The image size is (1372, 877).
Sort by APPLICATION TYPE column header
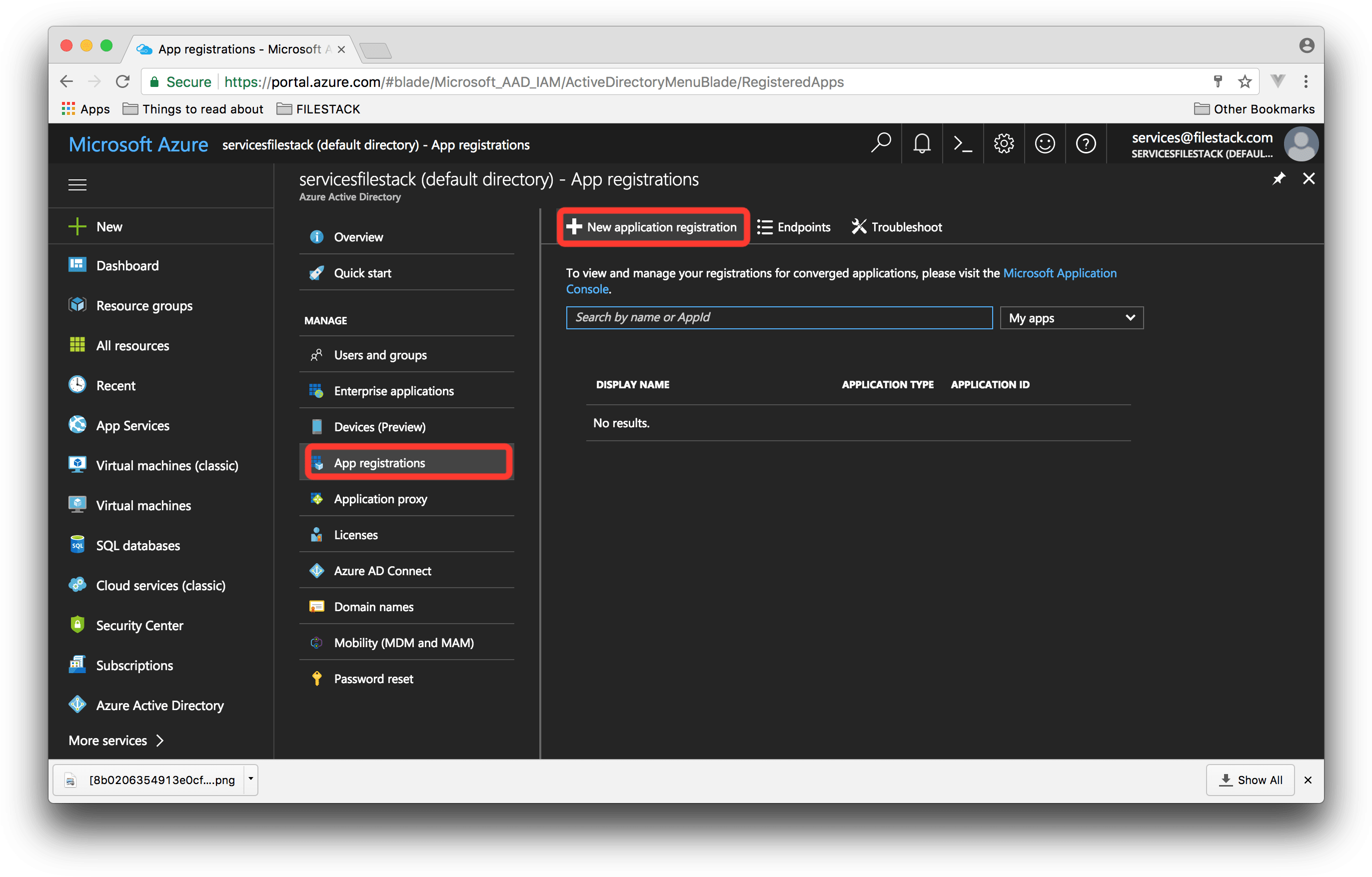tap(888, 384)
